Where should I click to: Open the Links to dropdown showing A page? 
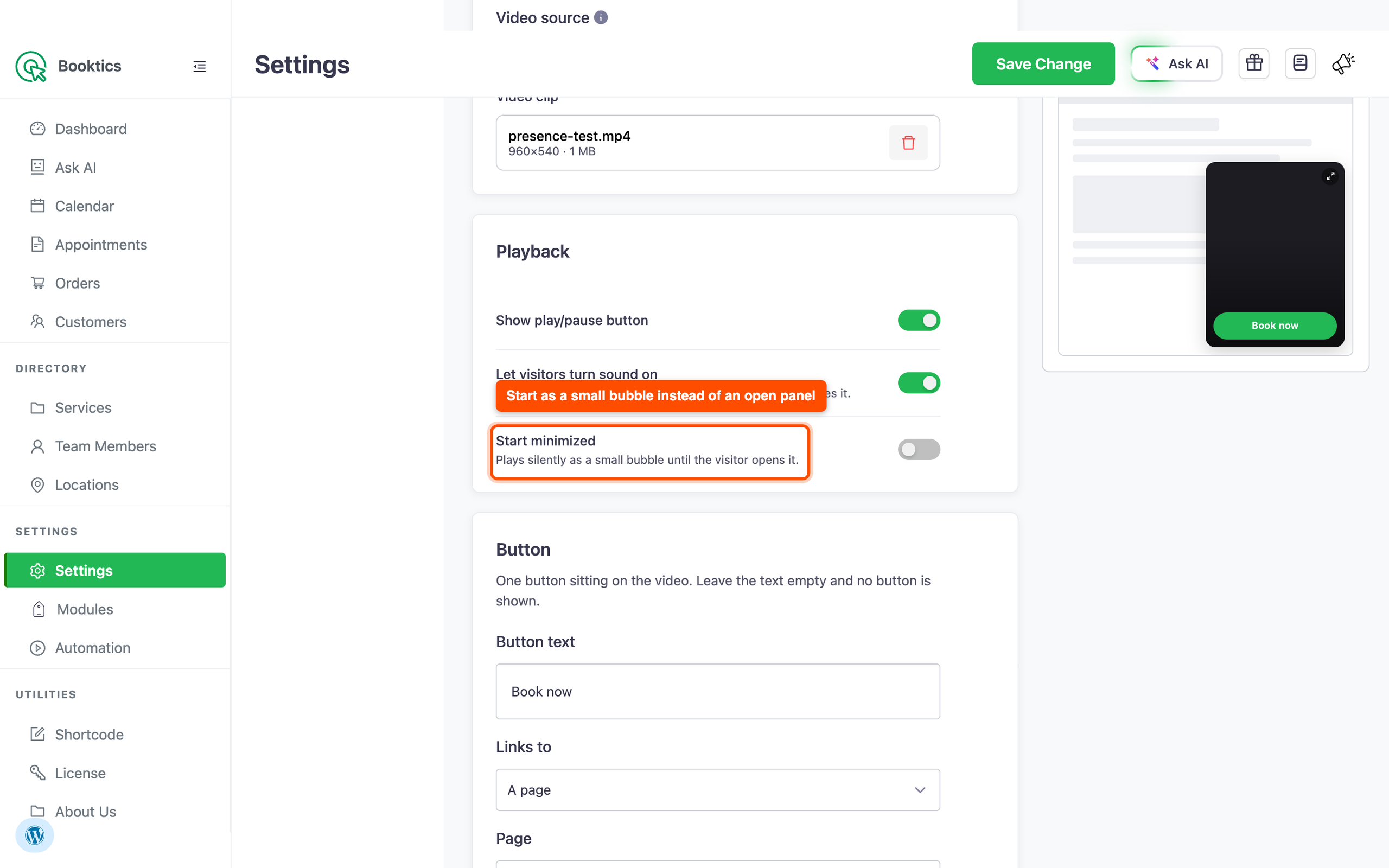click(x=717, y=790)
